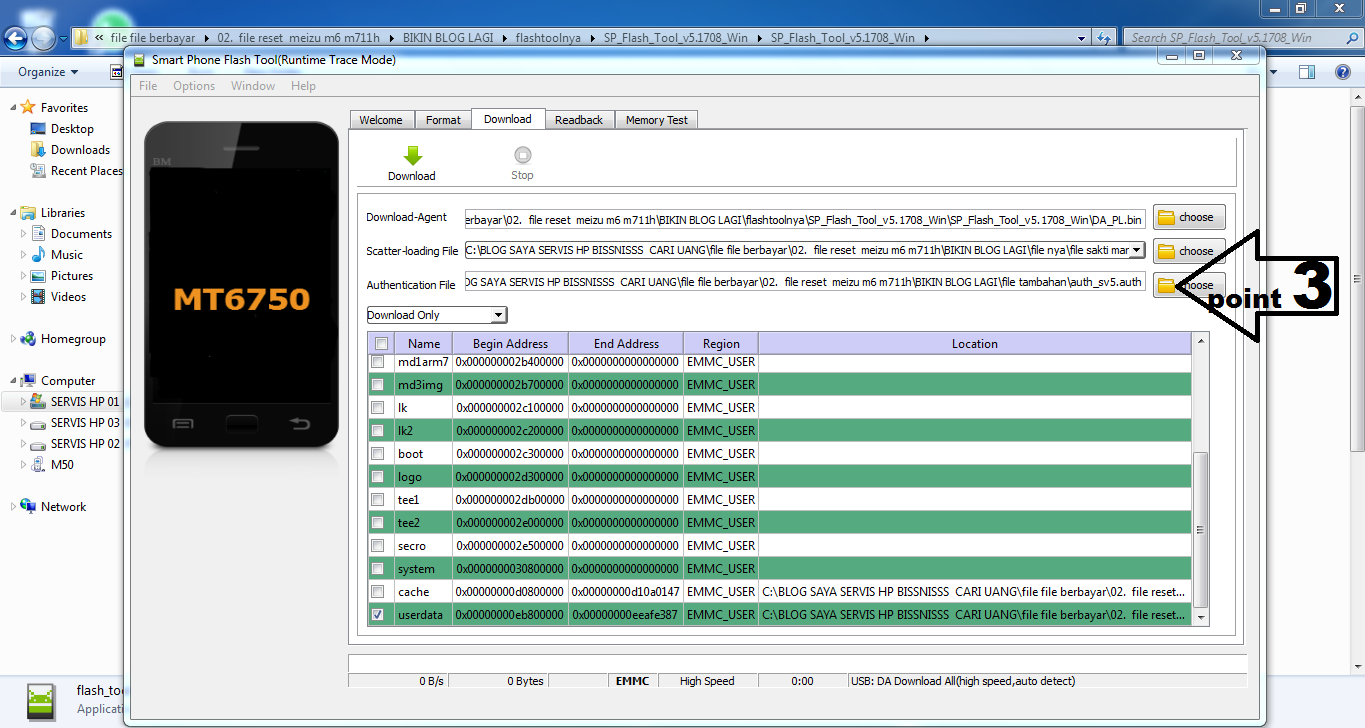Select Computer in the navigation pane
The width and height of the screenshot is (1365, 728).
(68, 381)
